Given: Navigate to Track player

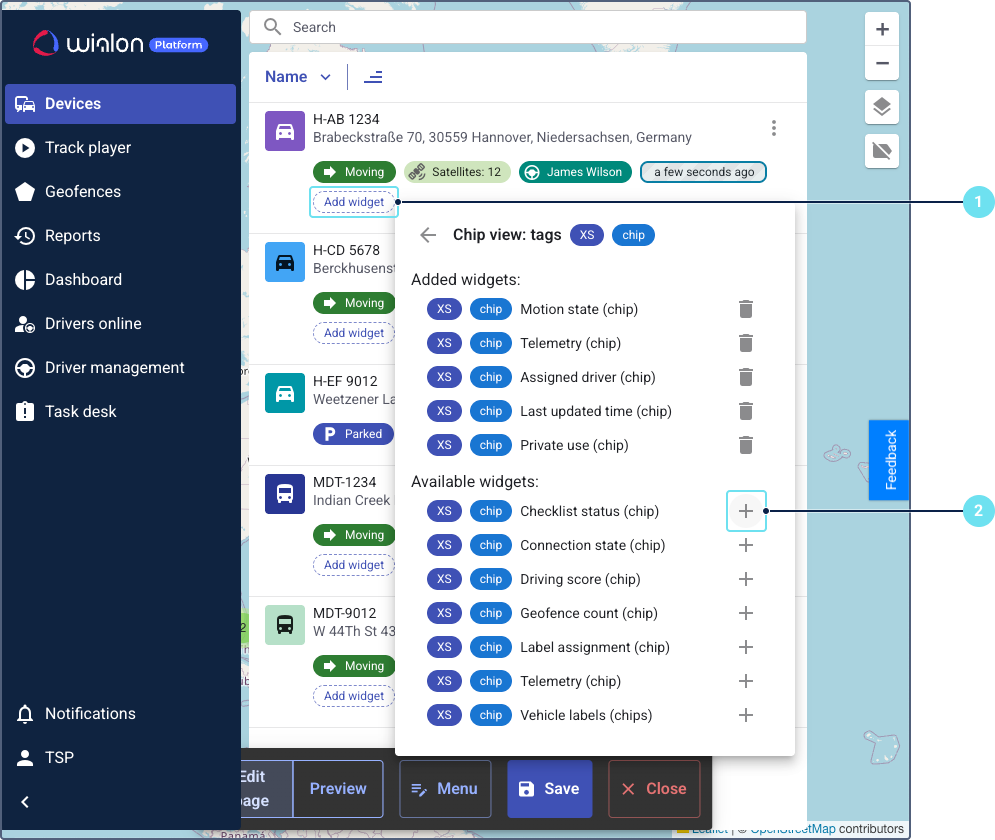Looking at the screenshot, I should click(87, 147).
